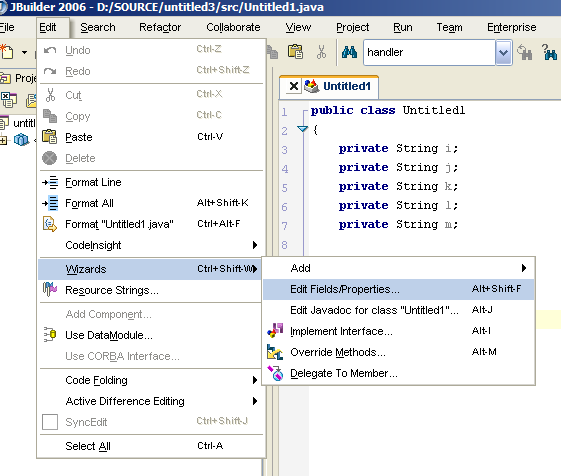Image resolution: width=561 pixels, height=476 pixels.
Task: Click the binoculars find icon before search field
Action: coord(349,52)
